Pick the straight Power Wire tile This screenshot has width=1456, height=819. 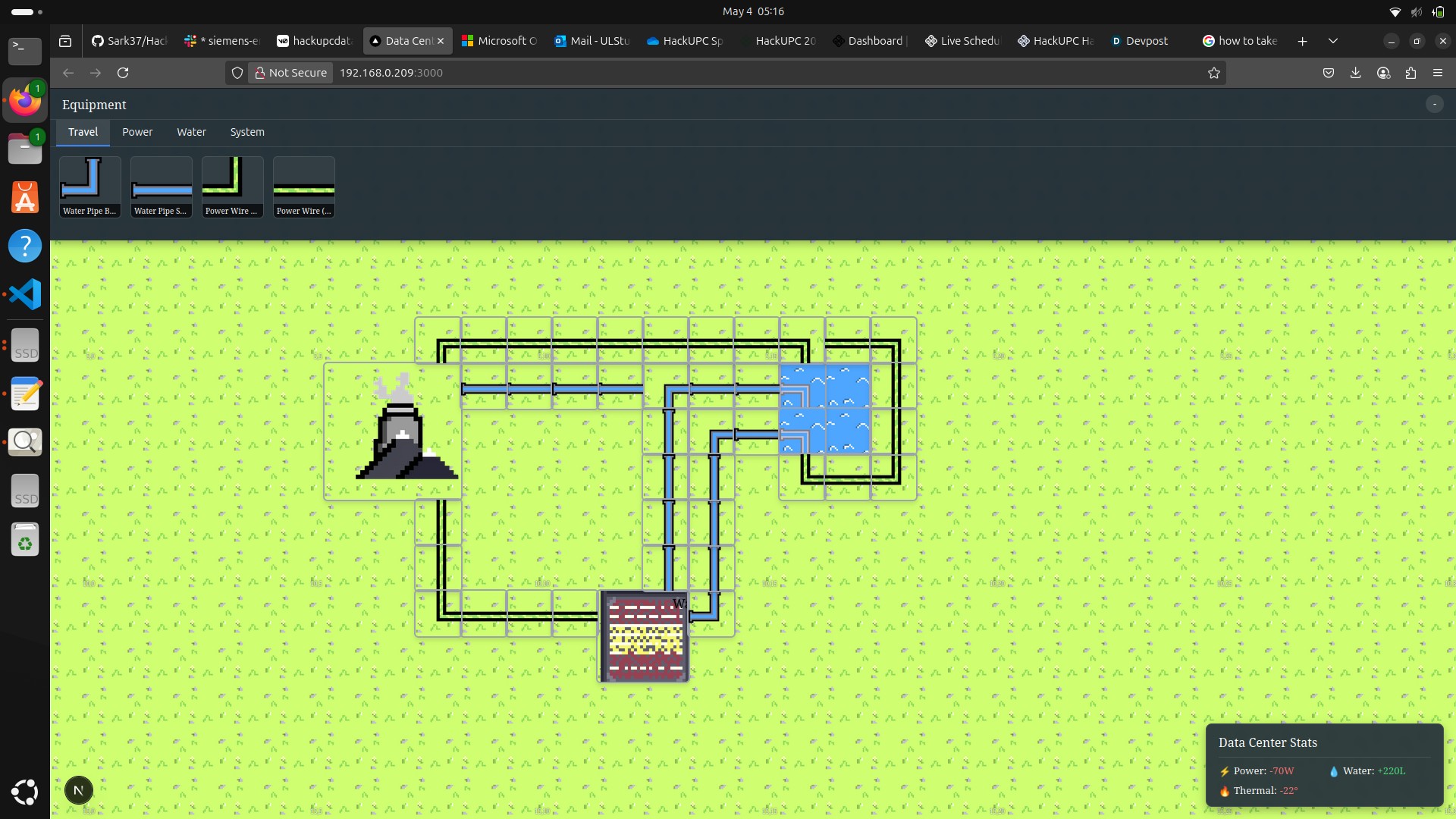(x=303, y=187)
